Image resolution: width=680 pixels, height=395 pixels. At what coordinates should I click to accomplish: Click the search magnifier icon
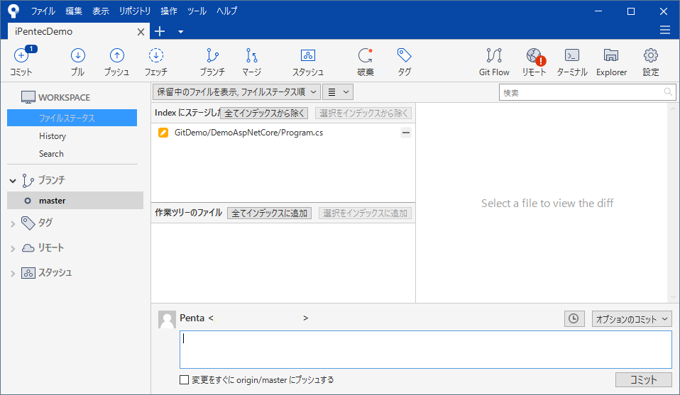coord(668,92)
